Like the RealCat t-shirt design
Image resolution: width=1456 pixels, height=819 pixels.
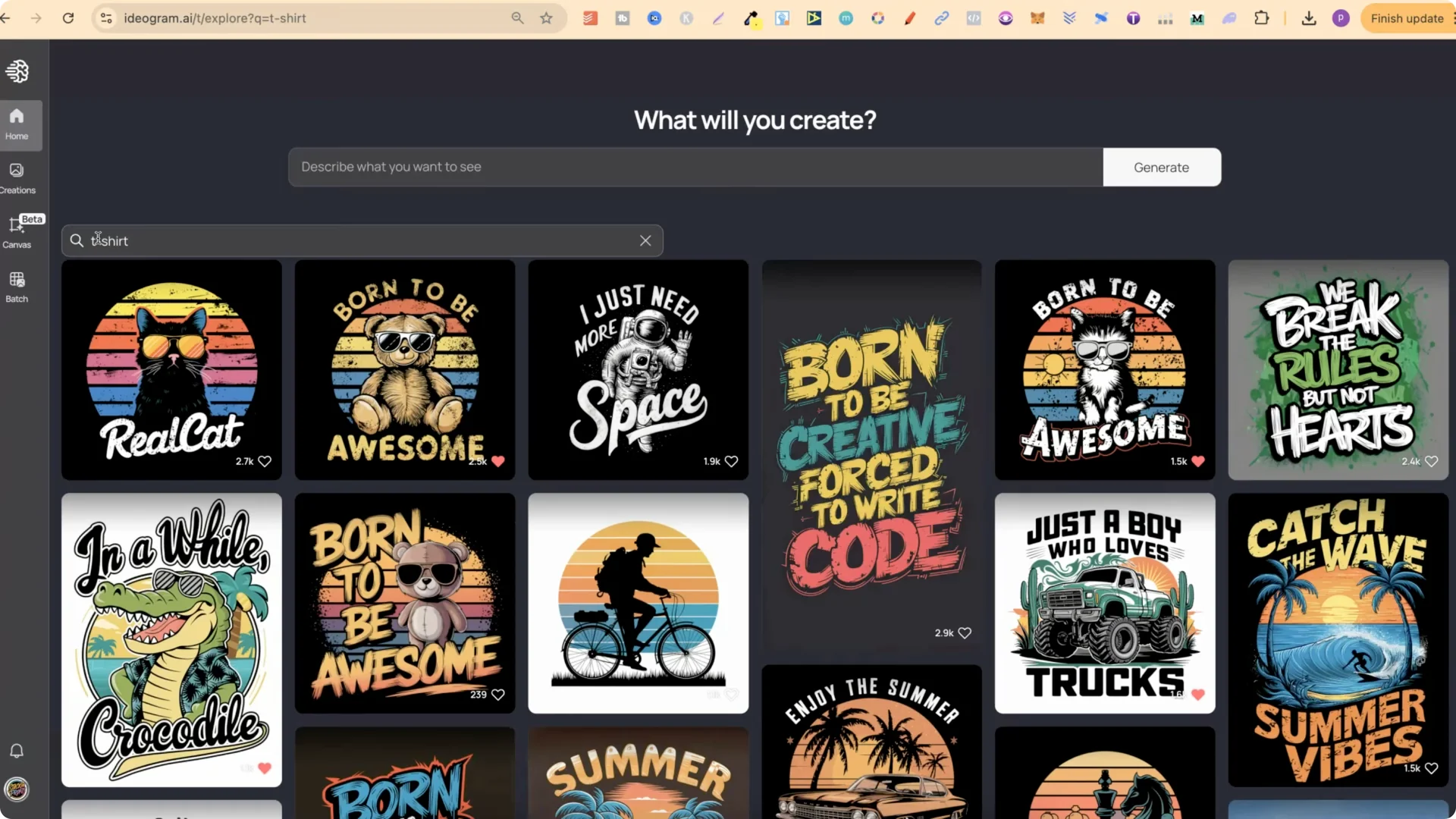point(264,461)
